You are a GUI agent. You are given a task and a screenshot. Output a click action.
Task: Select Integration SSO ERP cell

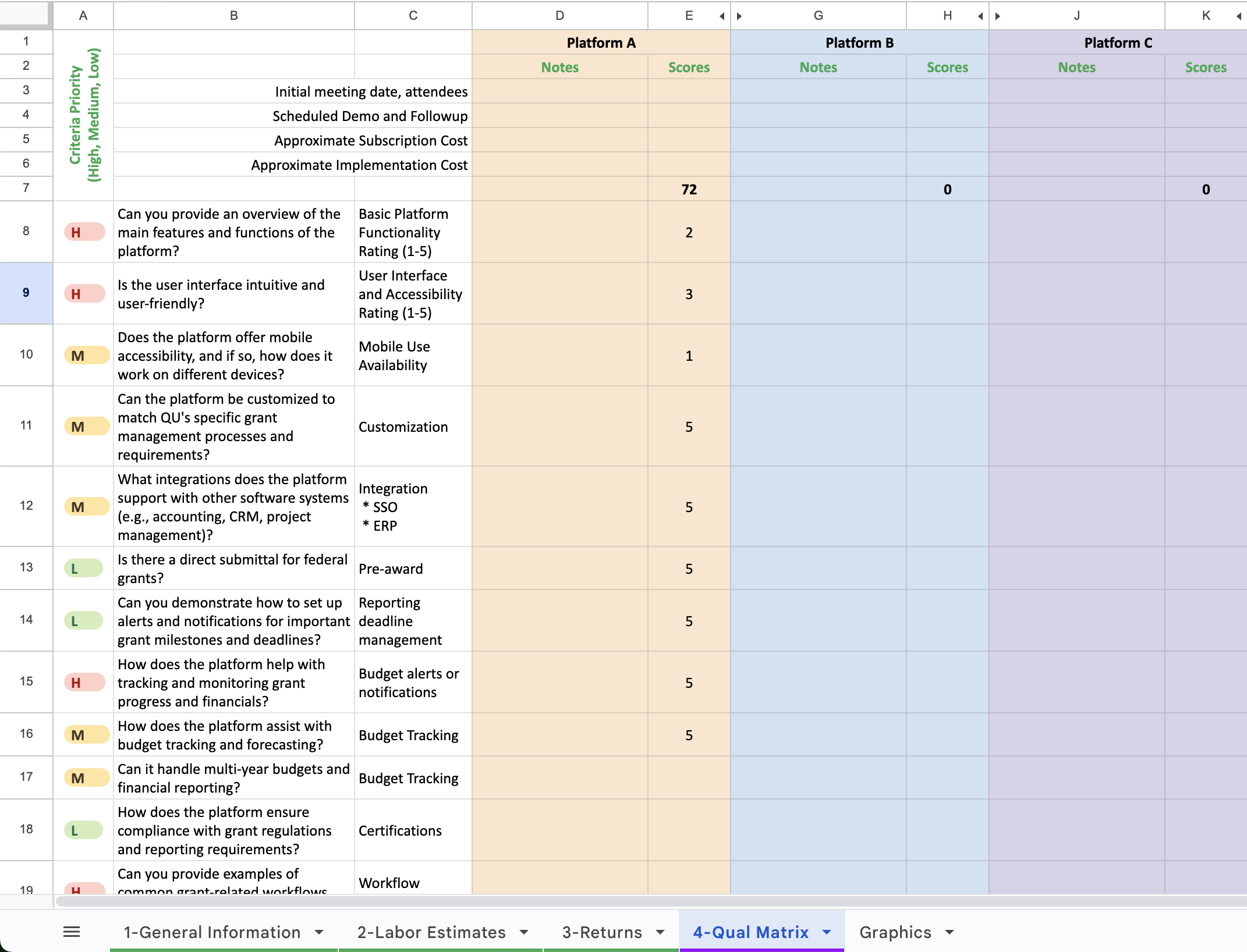click(413, 507)
